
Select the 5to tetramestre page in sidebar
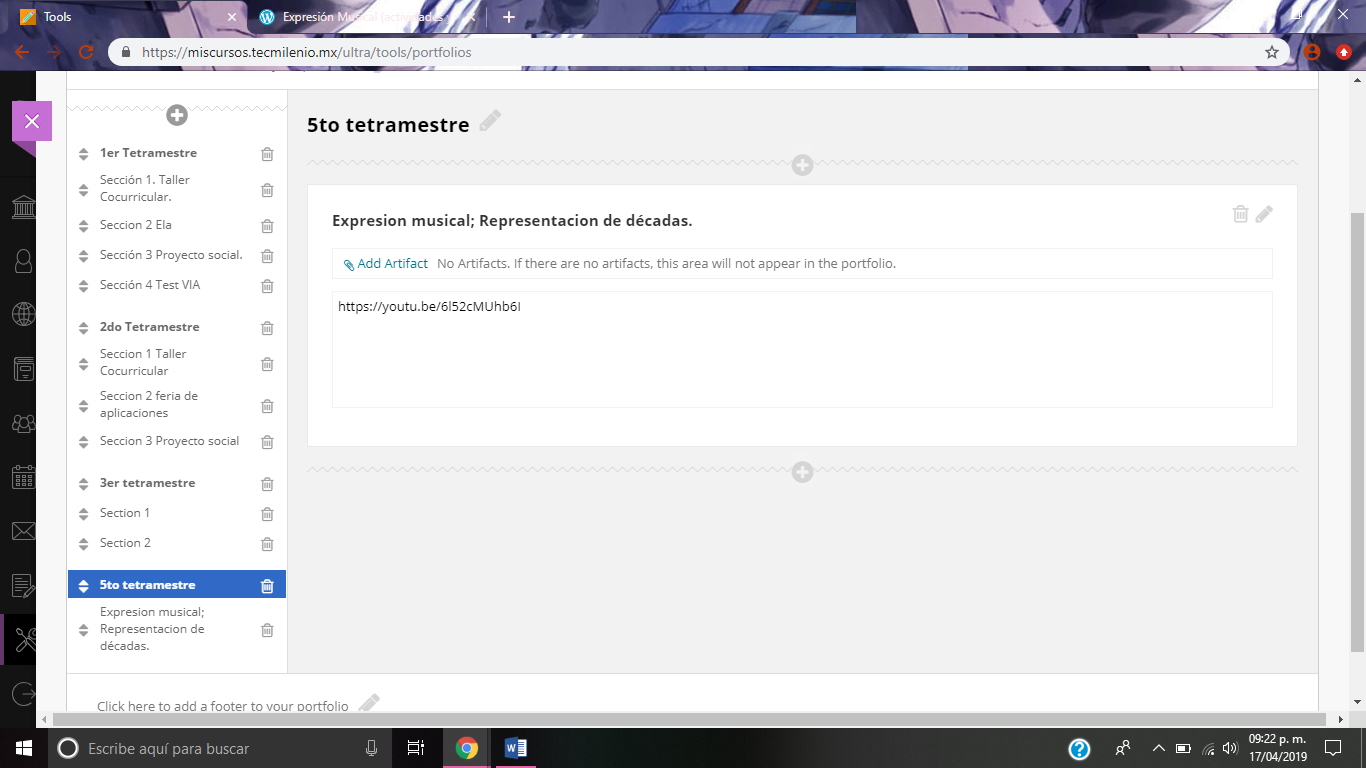(148, 585)
